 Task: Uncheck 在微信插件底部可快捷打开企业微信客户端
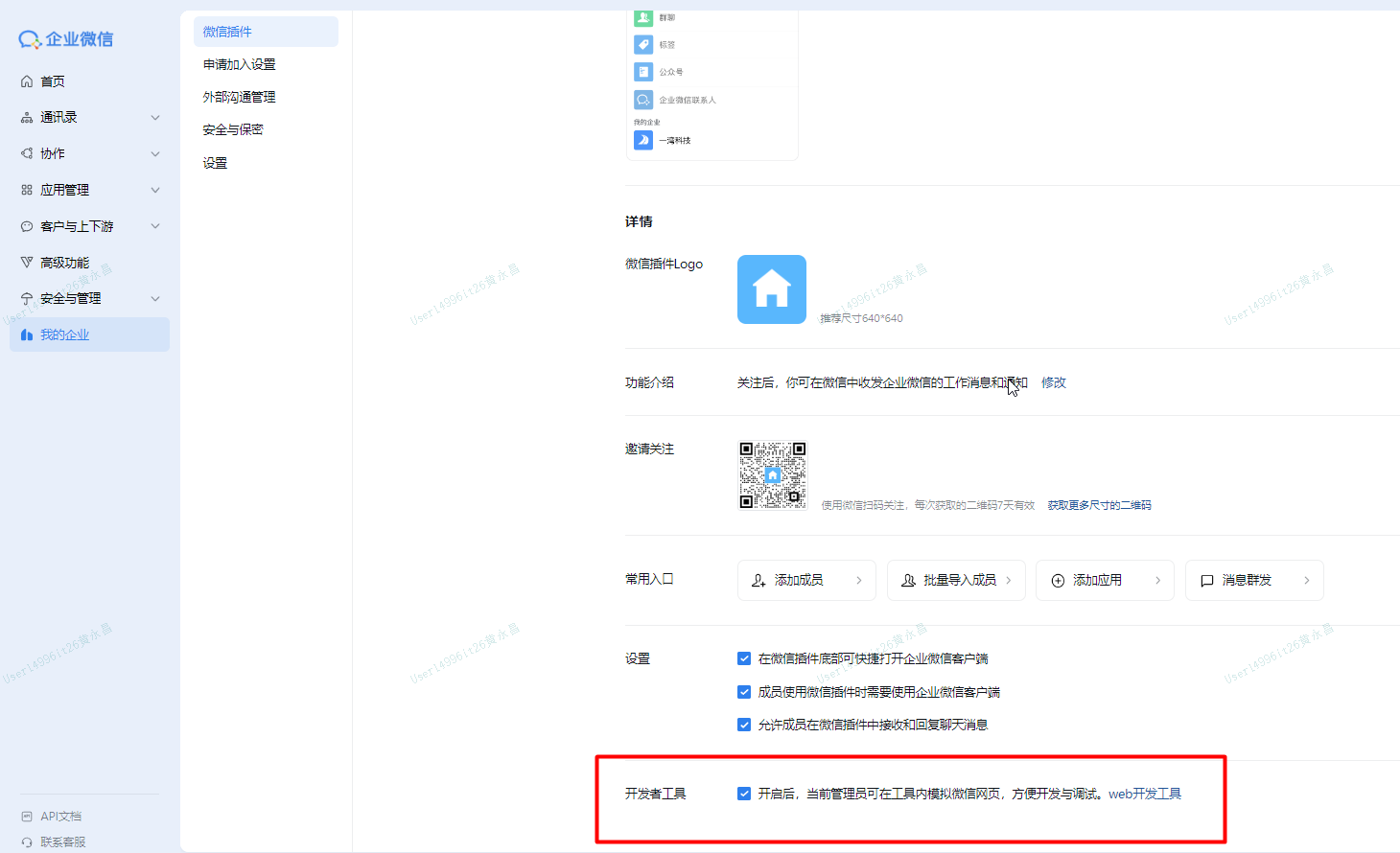[744, 658]
